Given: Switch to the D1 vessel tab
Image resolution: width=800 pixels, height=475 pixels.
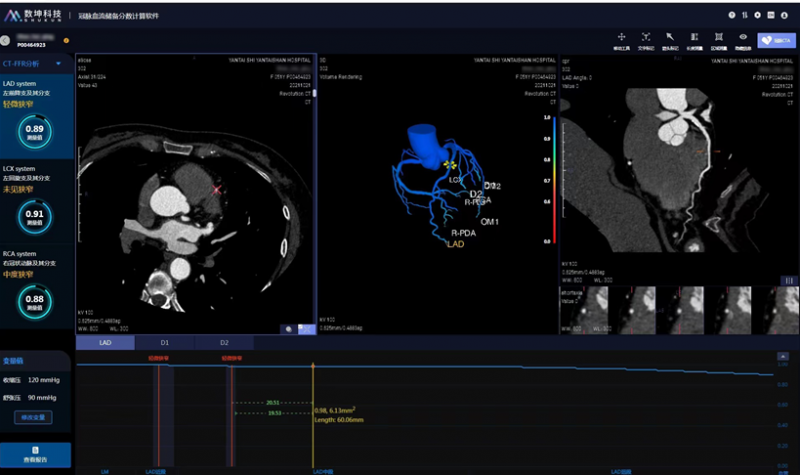Looking at the screenshot, I should pyautogui.click(x=165, y=343).
